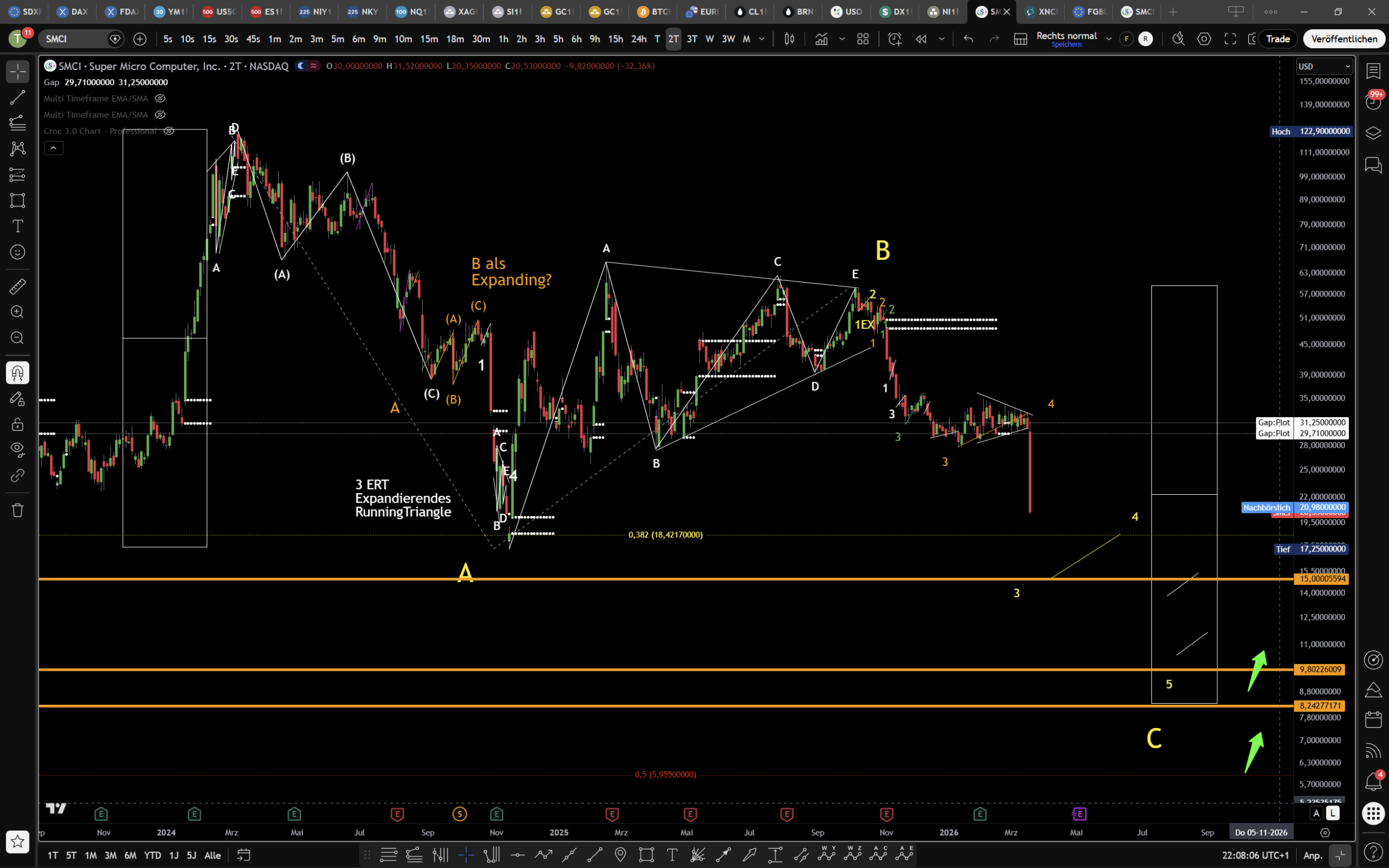The height and width of the screenshot is (868, 1389).
Task: Collapse the indicator legend with chevron
Action: click(x=53, y=148)
